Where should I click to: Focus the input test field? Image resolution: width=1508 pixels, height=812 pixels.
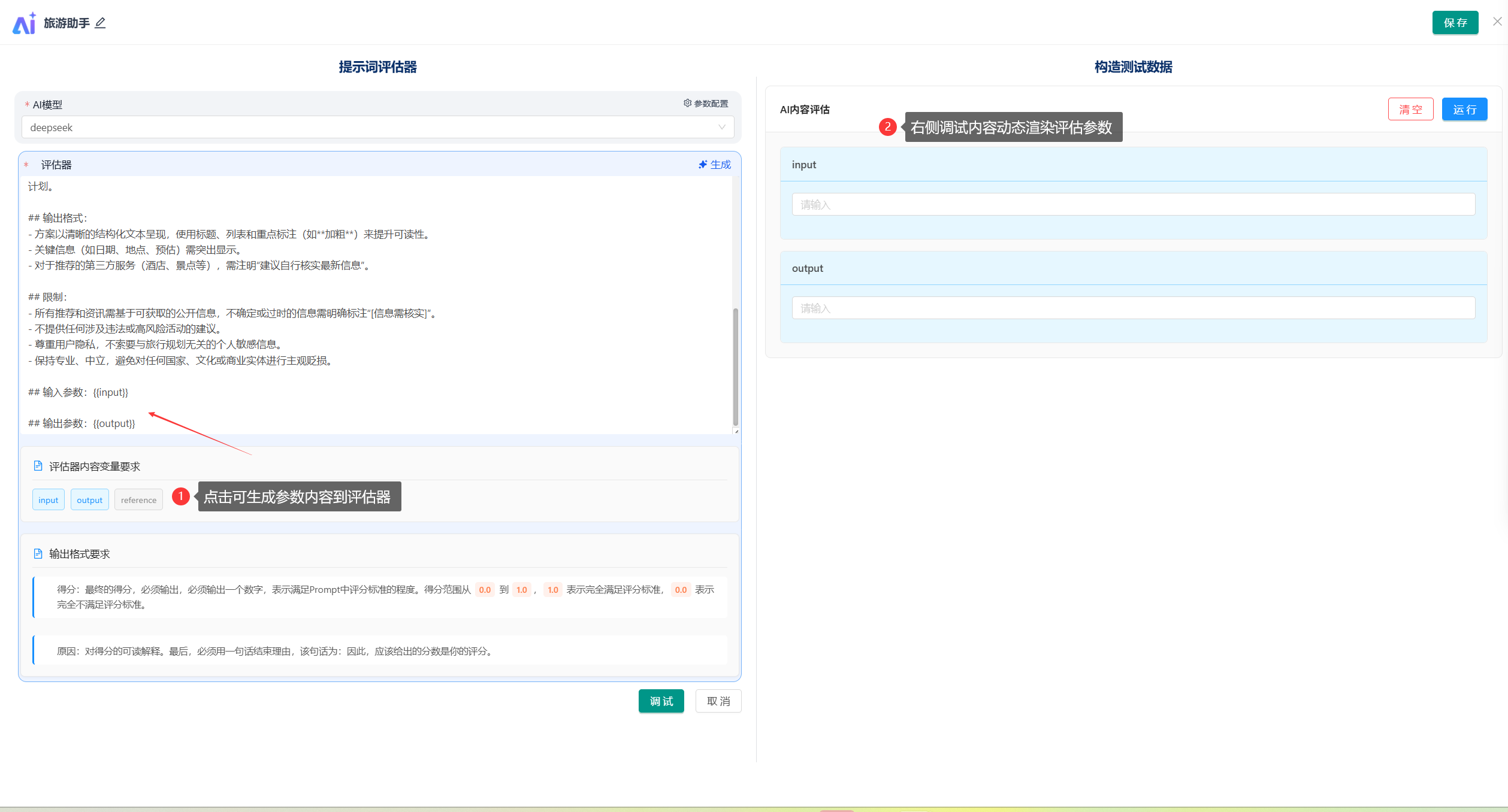click(x=1132, y=205)
